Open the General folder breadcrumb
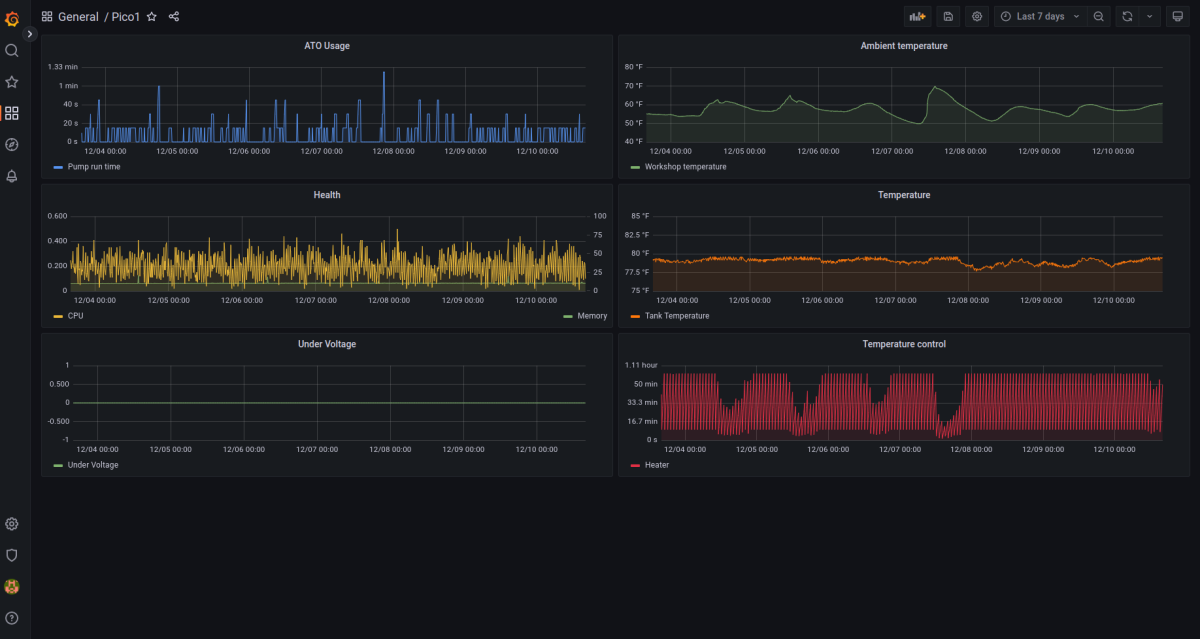 pos(78,17)
